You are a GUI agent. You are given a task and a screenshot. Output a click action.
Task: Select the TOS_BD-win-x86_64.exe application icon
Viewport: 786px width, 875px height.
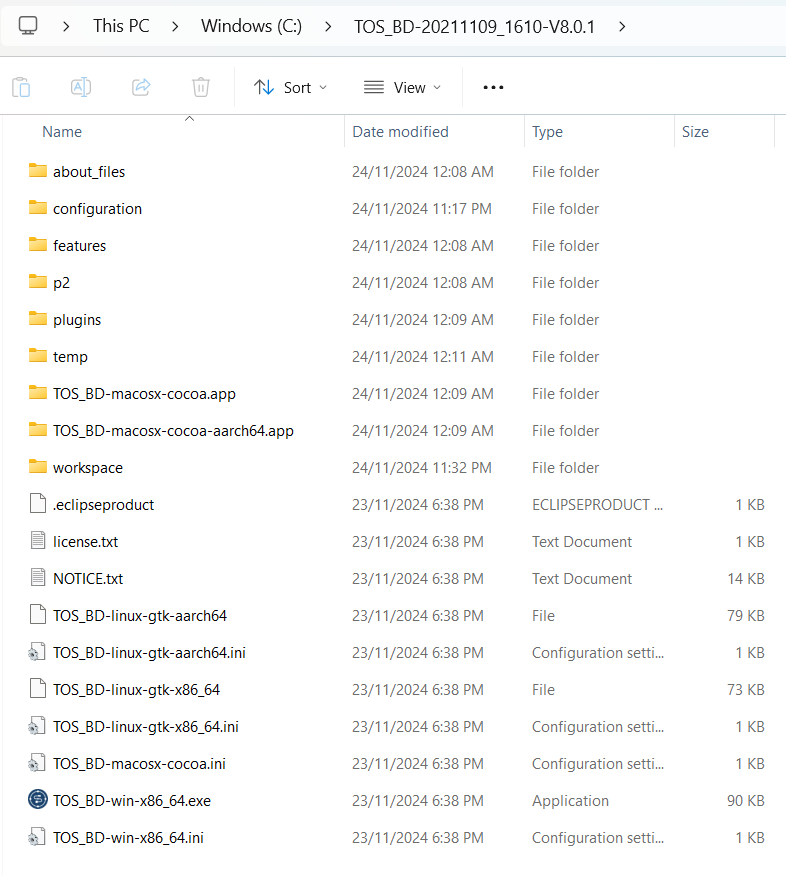tap(37, 800)
